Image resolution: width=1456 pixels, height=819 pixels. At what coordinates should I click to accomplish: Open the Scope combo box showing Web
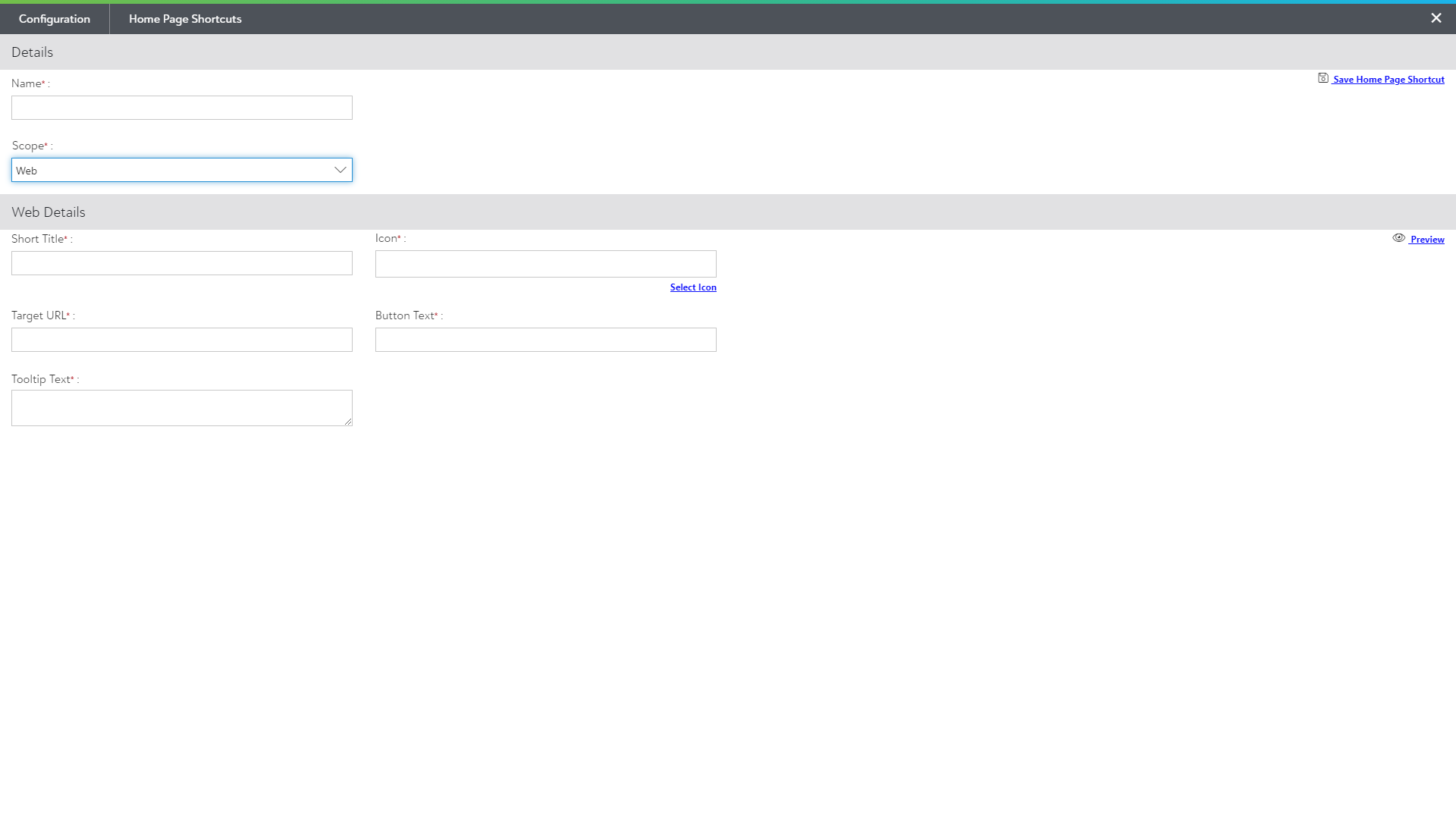[x=174, y=170]
